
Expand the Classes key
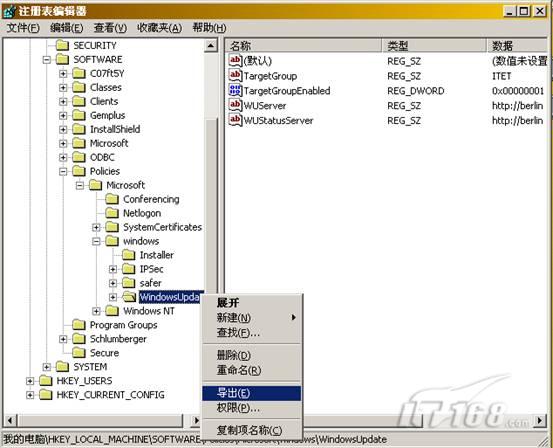coord(63,87)
